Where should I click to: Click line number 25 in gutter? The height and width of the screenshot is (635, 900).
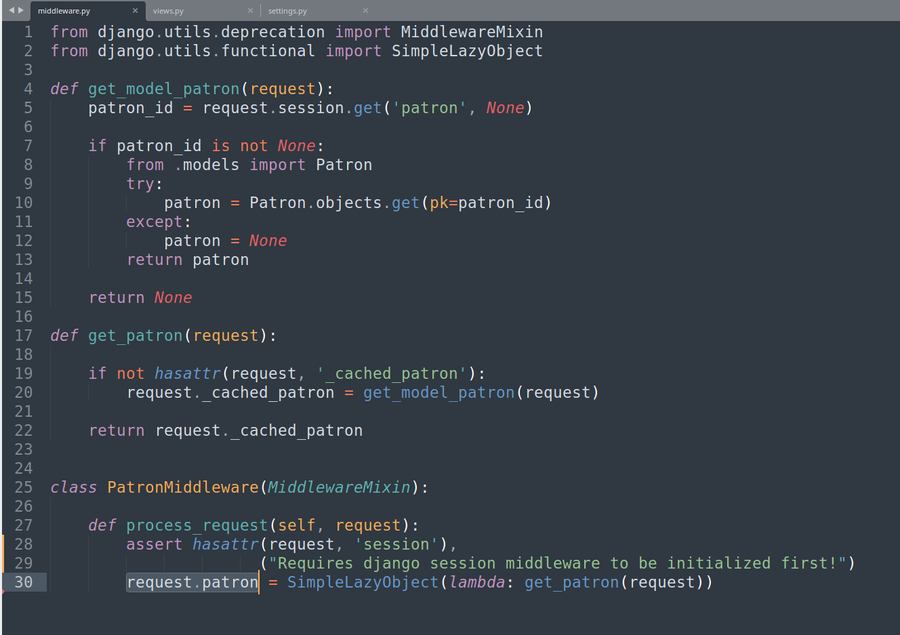pos(24,487)
